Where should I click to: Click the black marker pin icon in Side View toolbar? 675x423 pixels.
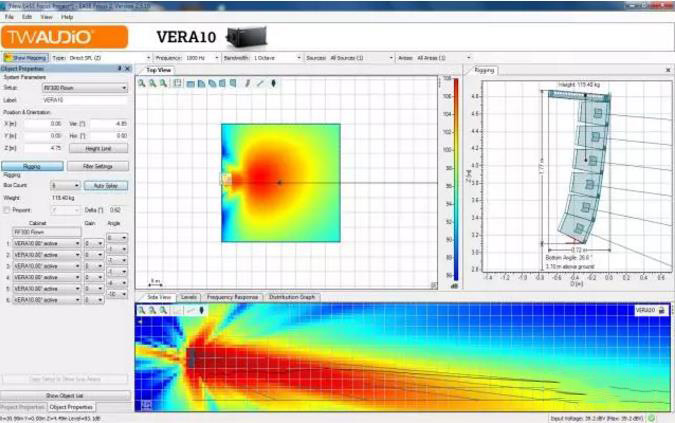[201, 310]
